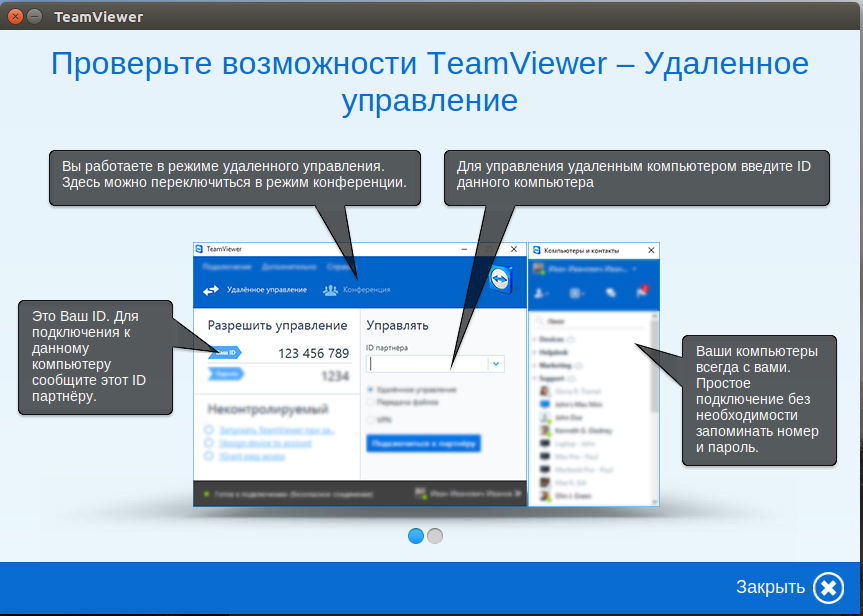Close the TeamViewer window with the red title bar button

pos(15,17)
